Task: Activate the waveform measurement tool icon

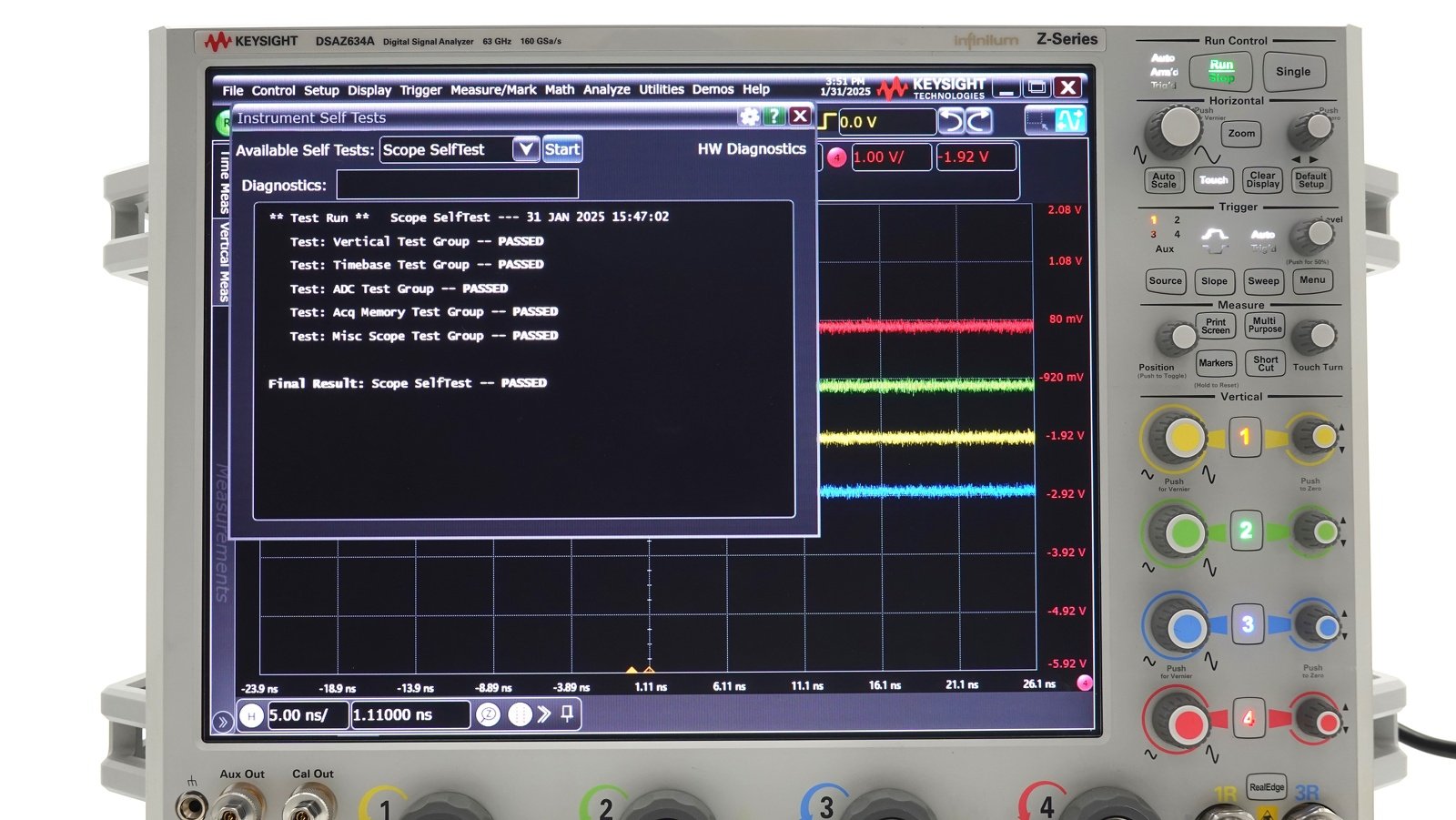Action: coord(1070,120)
